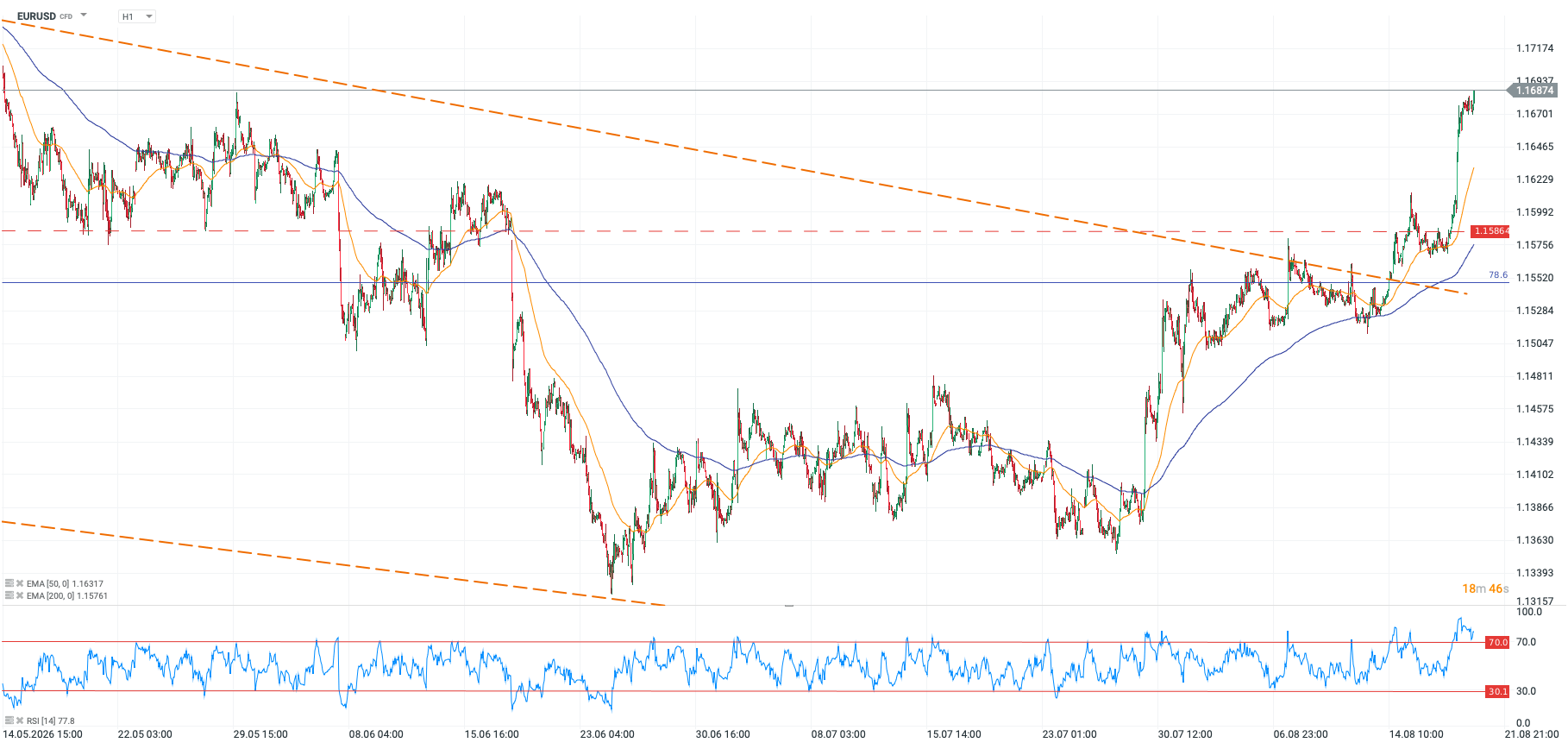Click the 08.06 04:00 time axis label
This screenshot has height=749, width=1568.
(376, 734)
